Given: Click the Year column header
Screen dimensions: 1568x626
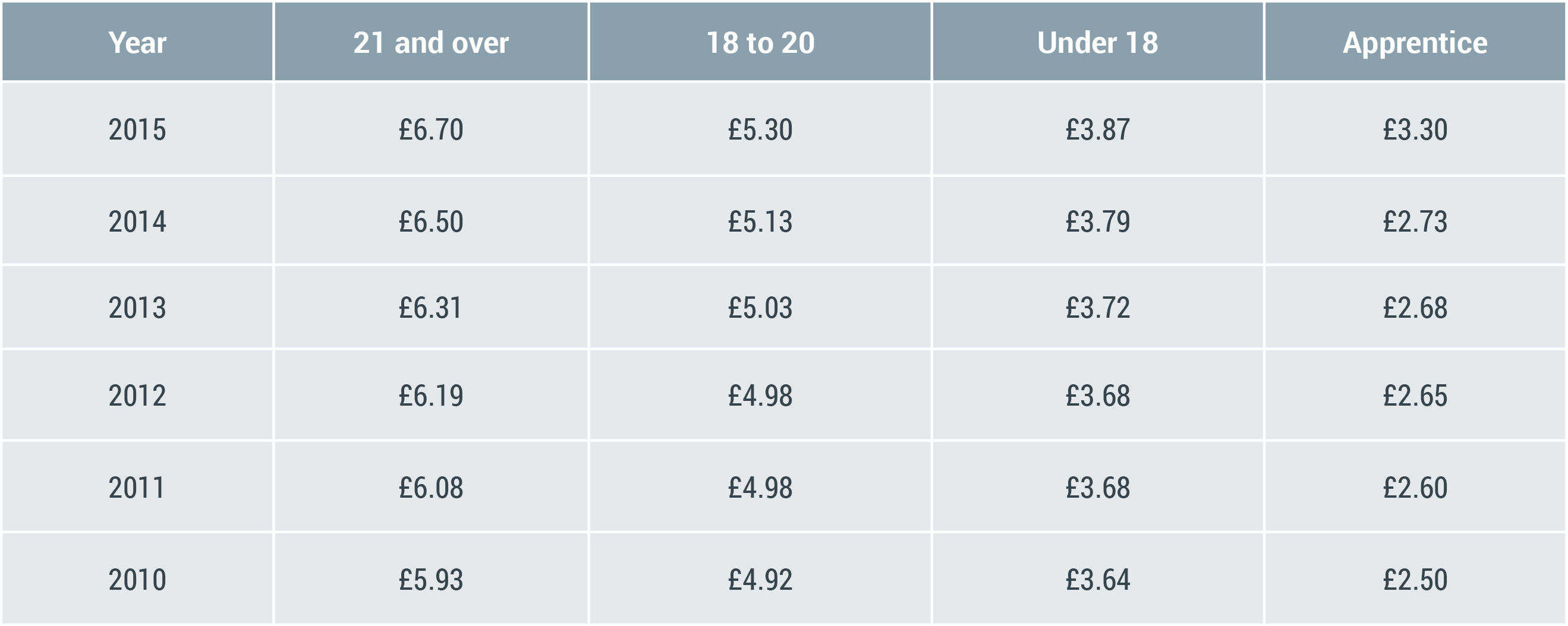Looking at the screenshot, I should [x=137, y=43].
